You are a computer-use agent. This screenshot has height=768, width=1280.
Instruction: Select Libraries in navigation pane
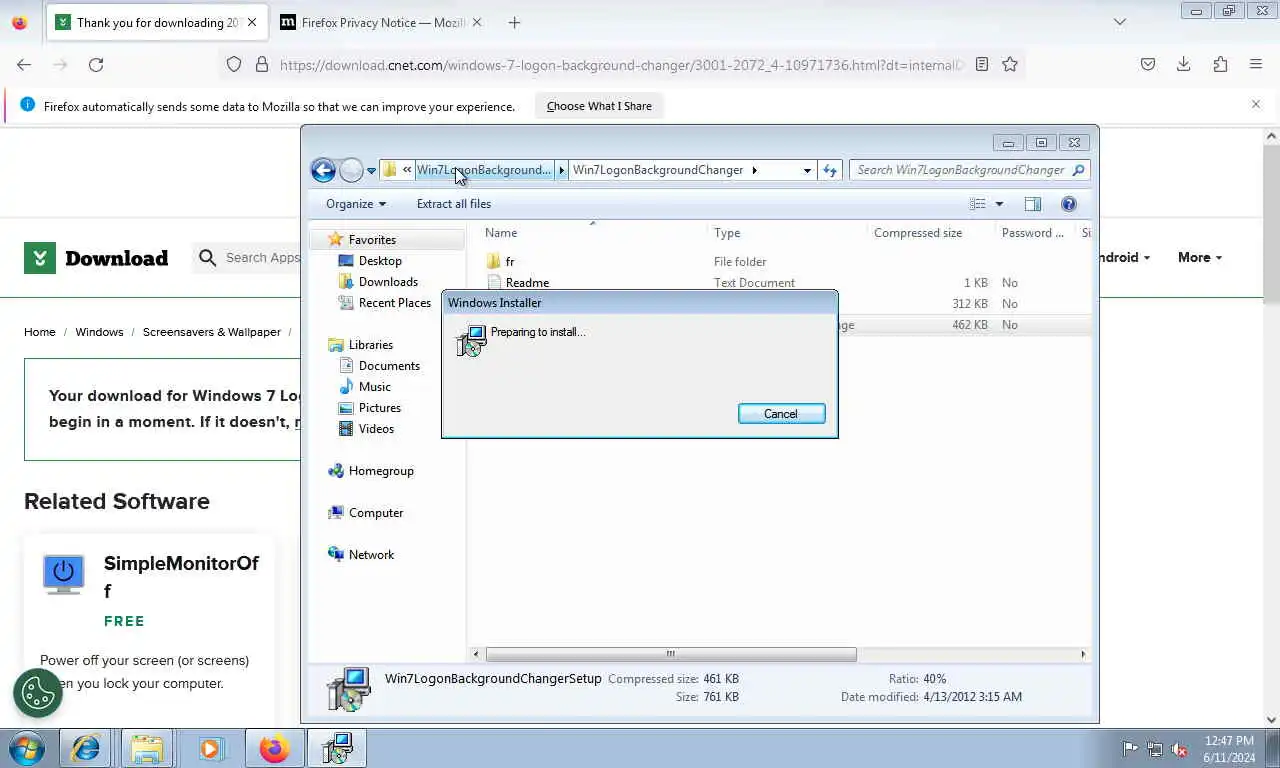pos(370,345)
